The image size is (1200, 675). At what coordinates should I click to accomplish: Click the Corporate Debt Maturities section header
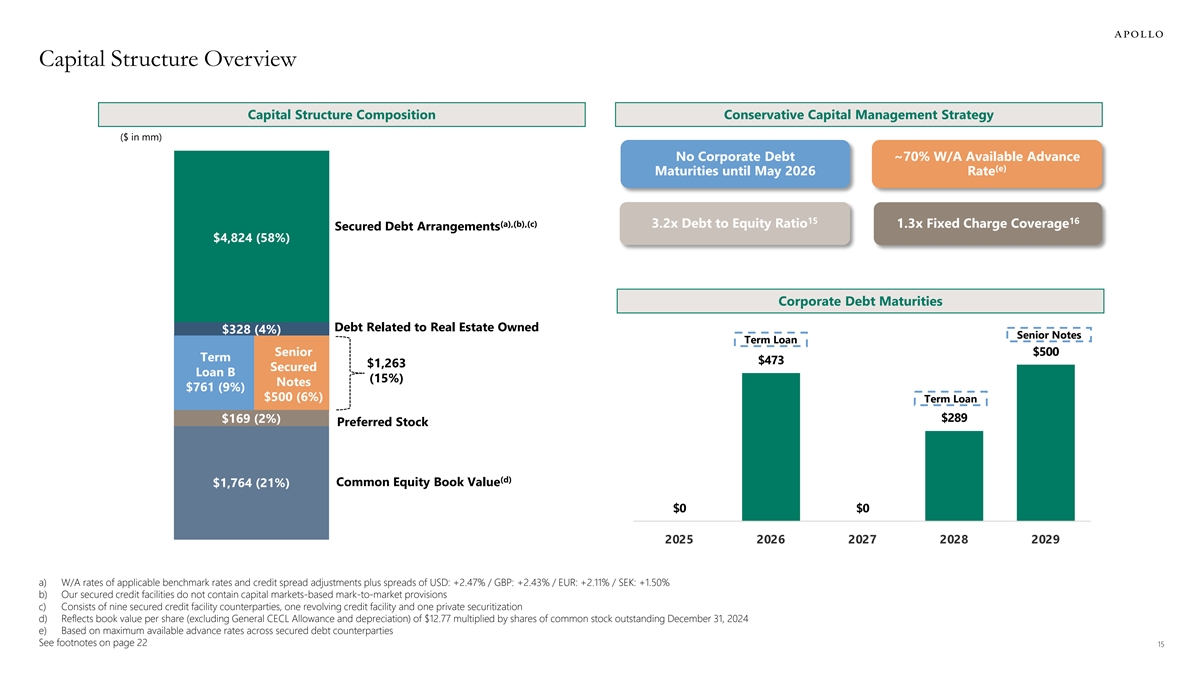point(860,301)
